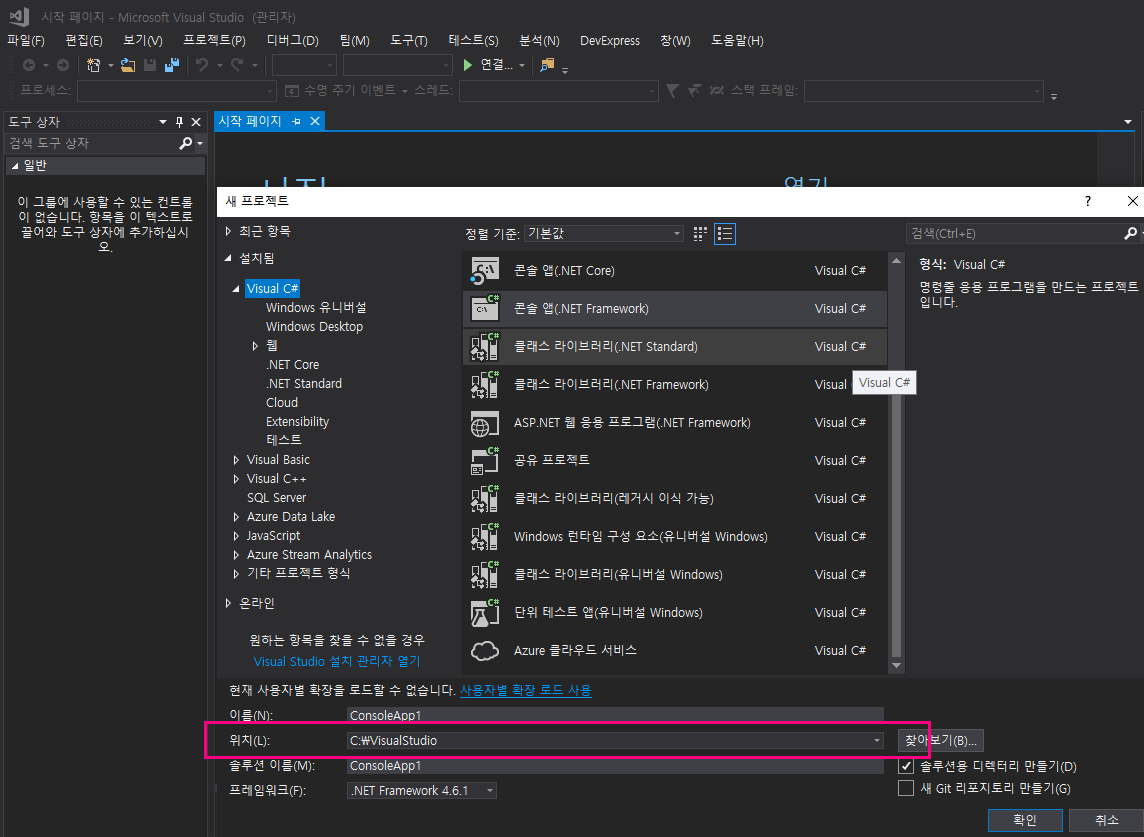Click the Redo toolbar icon
This screenshot has width=1144, height=837.
coord(237,66)
